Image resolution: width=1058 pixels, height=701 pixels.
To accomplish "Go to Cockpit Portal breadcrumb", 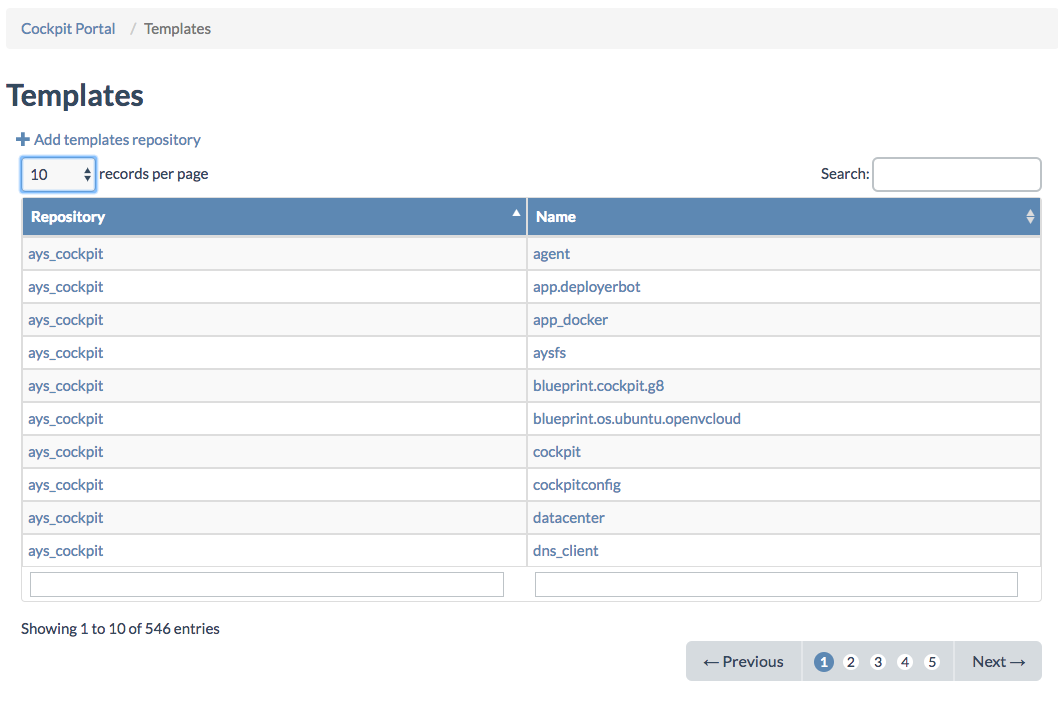I will pyautogui.click(x=68, y=29).
